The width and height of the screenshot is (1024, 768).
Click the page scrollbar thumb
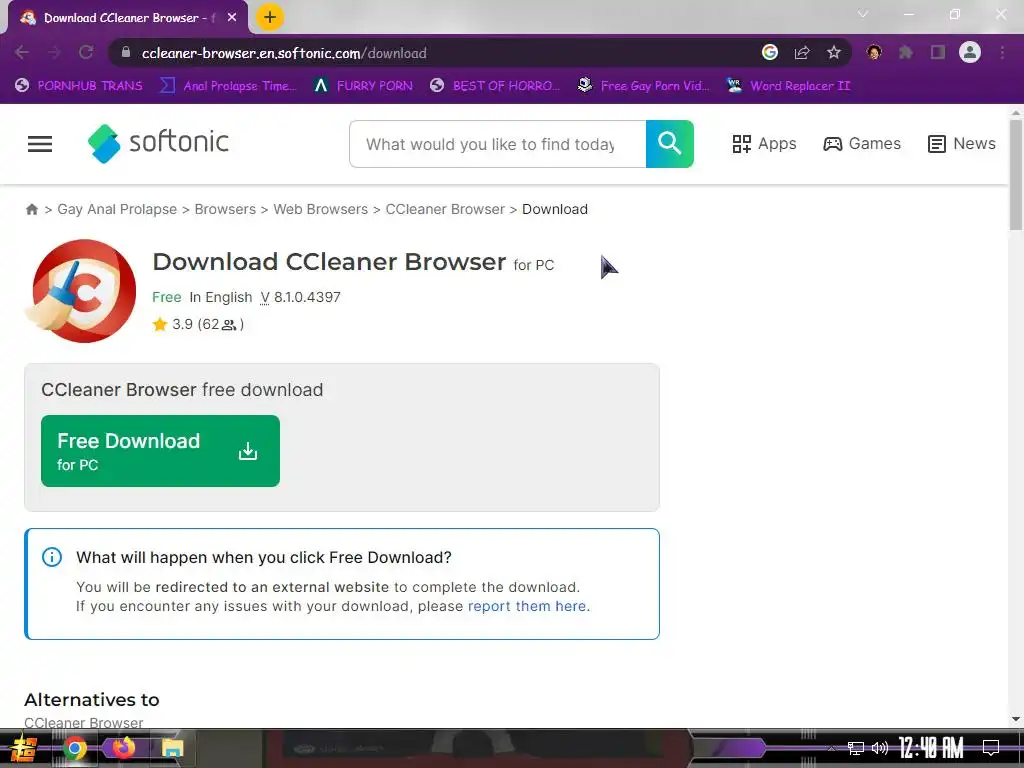pos(1016,175)
